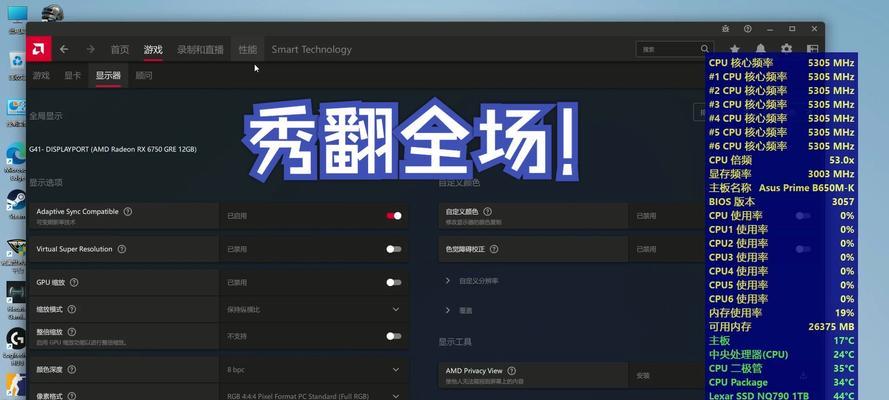Show help for 缩放模式

pyautogui.click(x=71, y=309)
